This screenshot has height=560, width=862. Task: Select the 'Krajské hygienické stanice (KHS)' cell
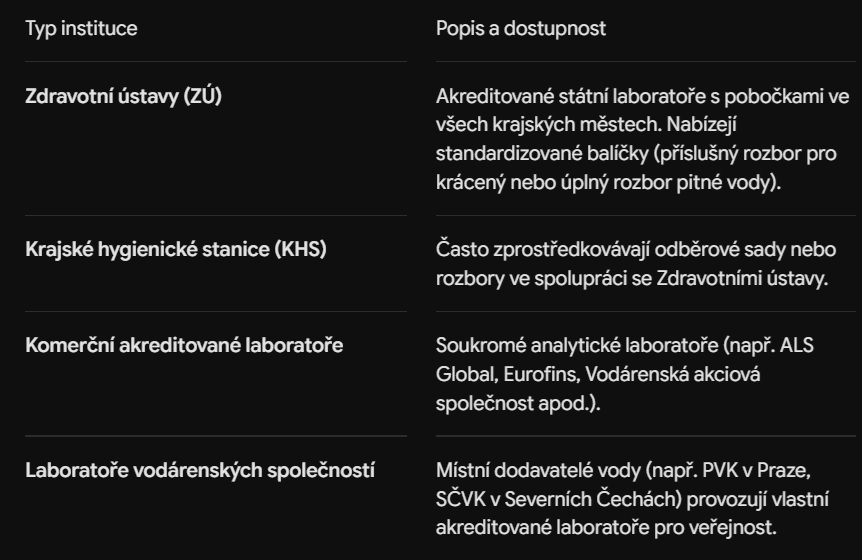pyautogui.click(x=176, y=249)
